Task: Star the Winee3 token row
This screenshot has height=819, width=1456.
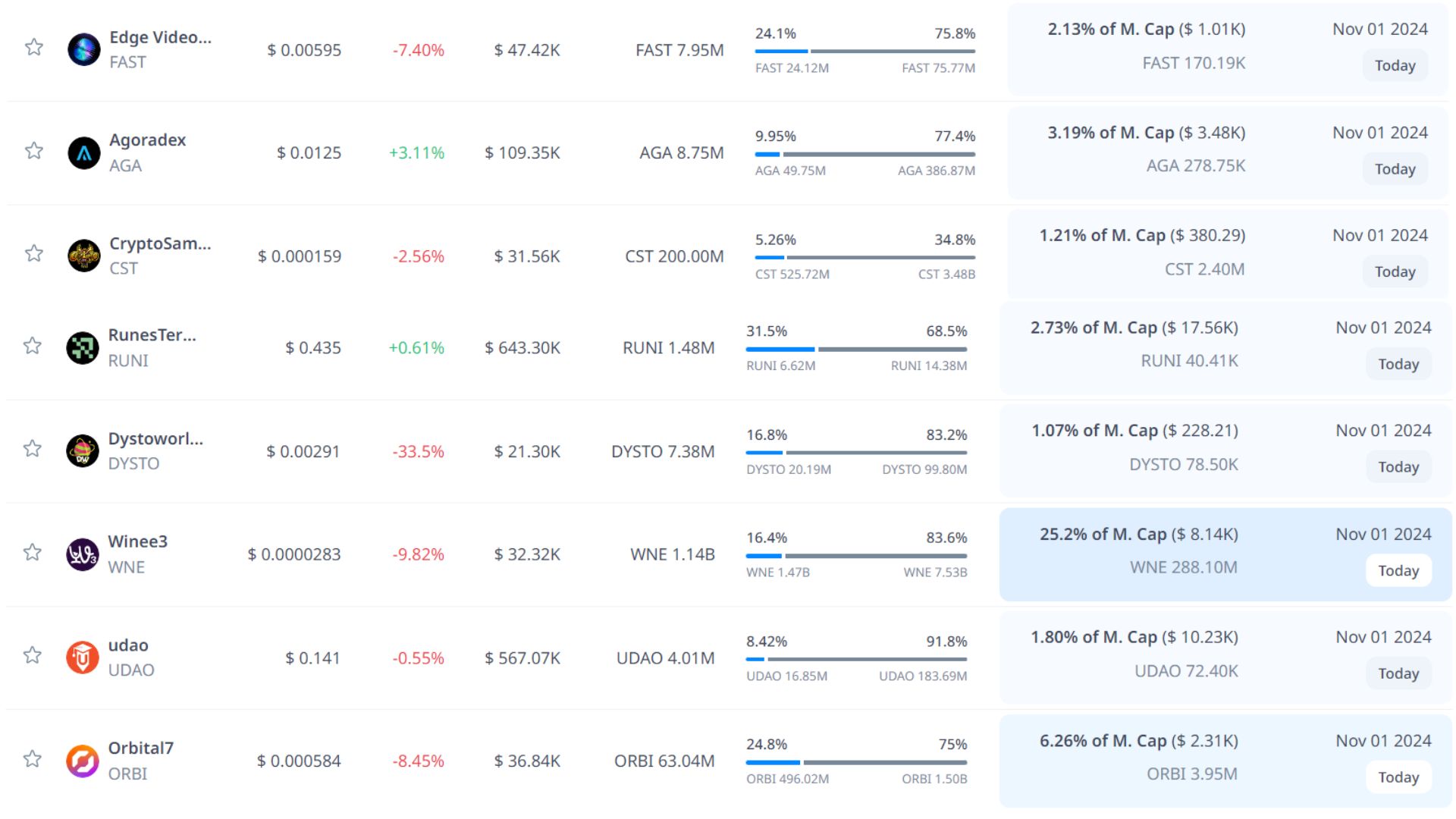Action: coord(33,551)
